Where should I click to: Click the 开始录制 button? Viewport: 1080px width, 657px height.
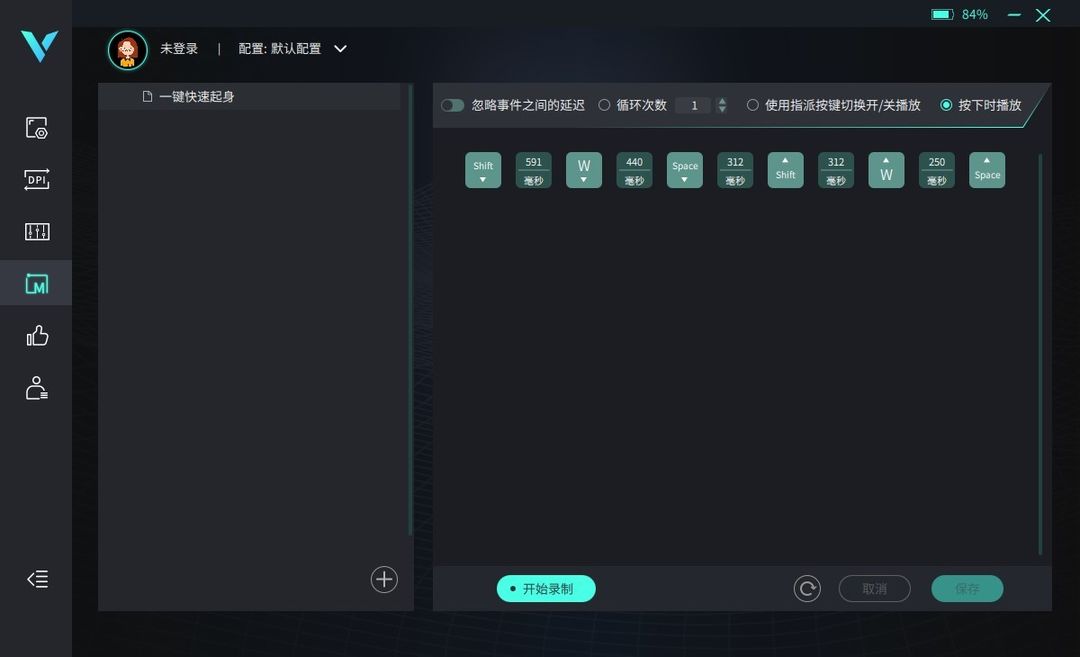click(x=546, y=589)
